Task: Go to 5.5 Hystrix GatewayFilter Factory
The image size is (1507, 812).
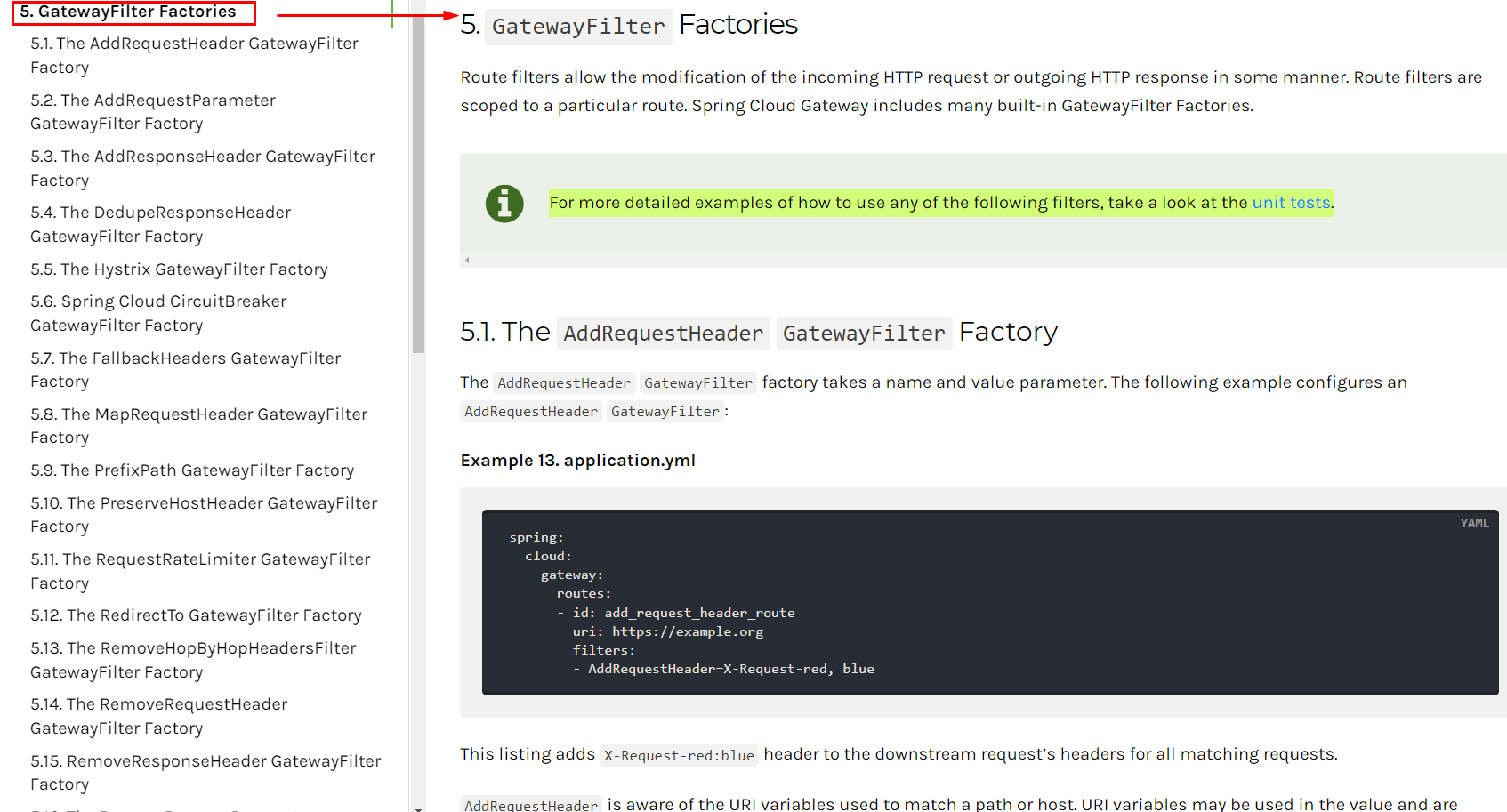Action: (179, 269)
